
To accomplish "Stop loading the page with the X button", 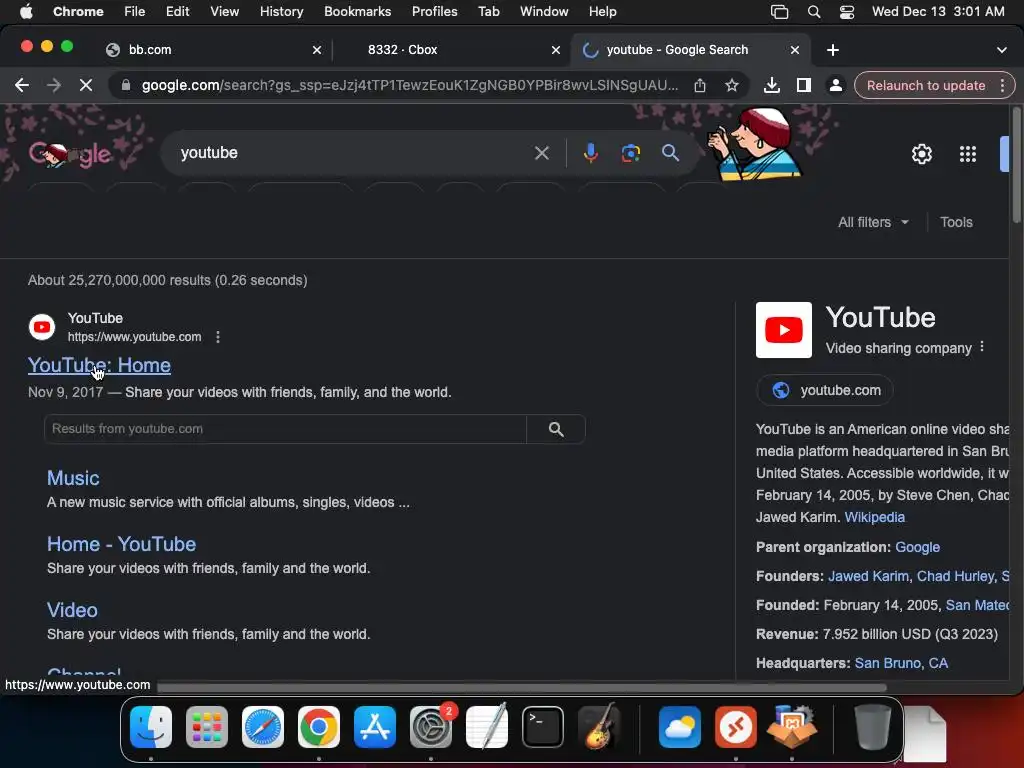I will [x=86, y=86].
